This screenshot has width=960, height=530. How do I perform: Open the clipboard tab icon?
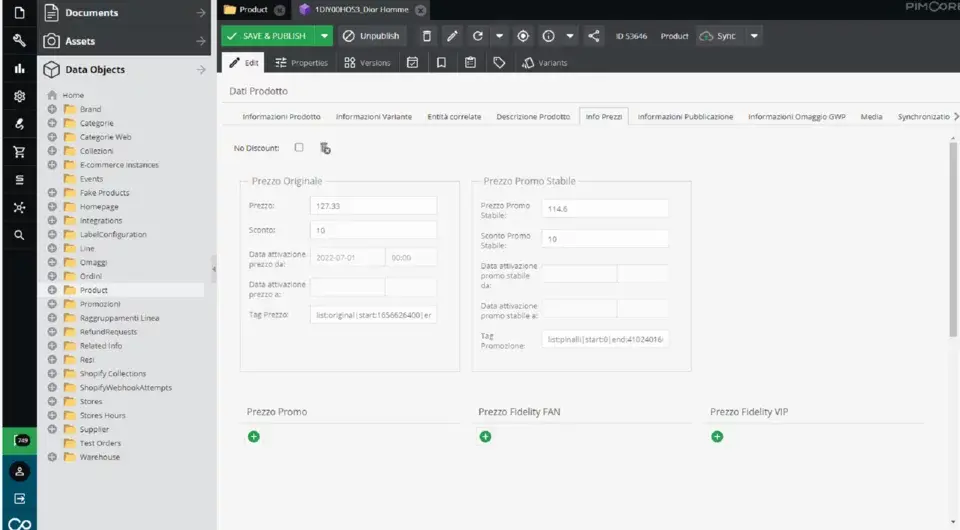[470, 62]
